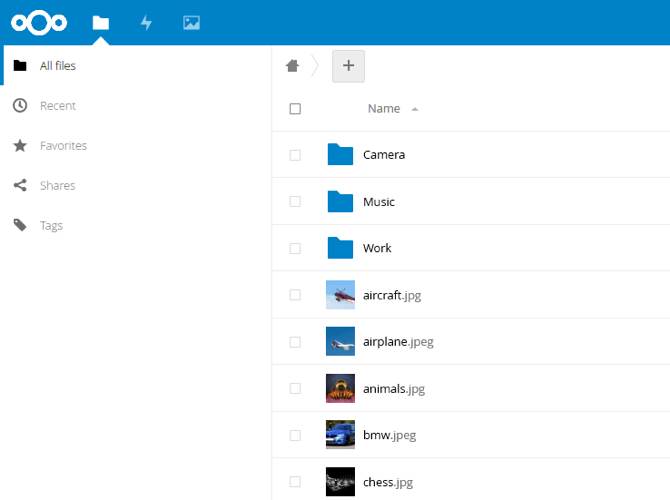The image size is (670, 500).
Task: Open the Work folder name link
Action: coord(377,248)
